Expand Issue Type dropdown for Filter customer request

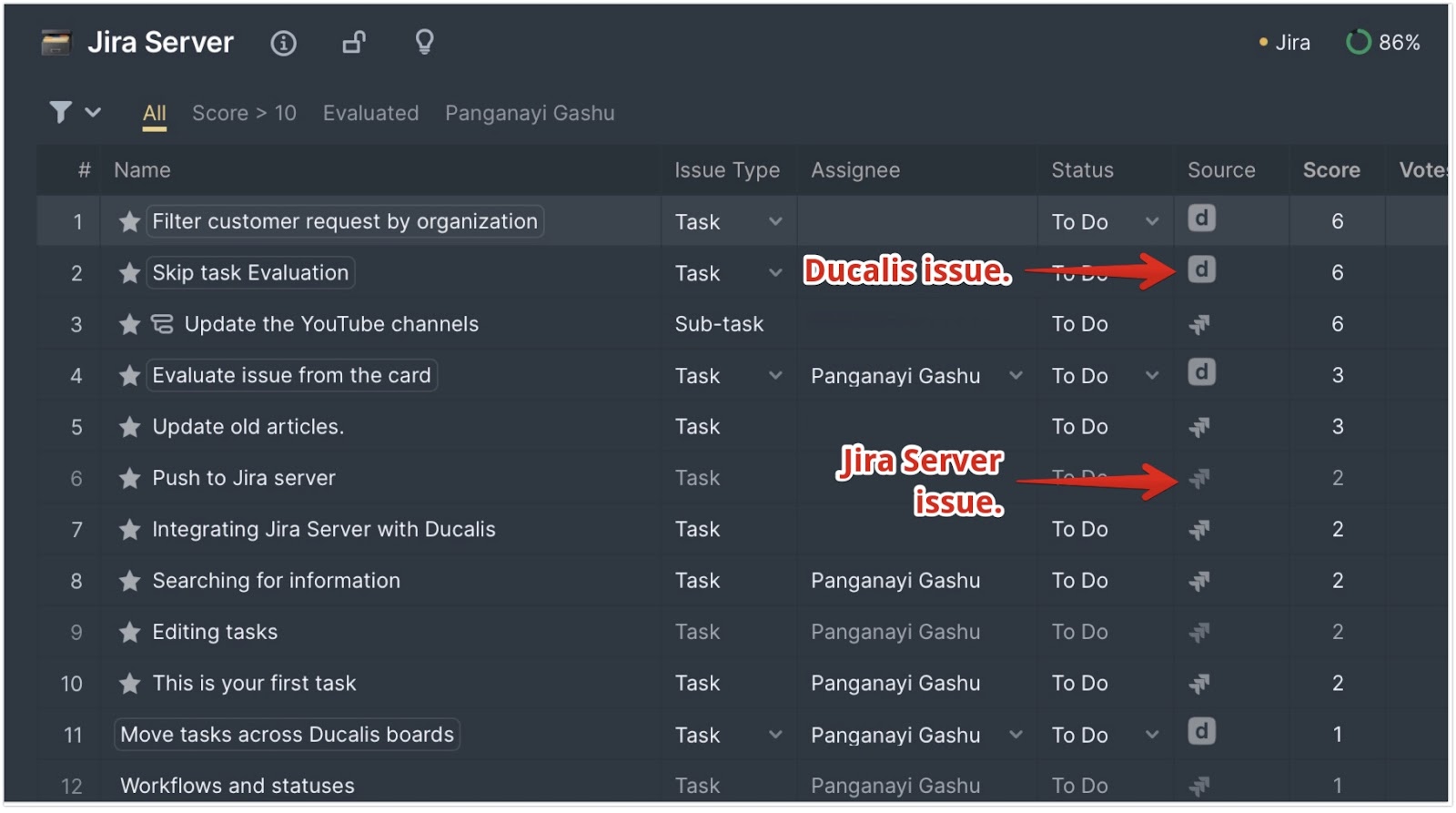pyautogui.click(x=775, y=221)
